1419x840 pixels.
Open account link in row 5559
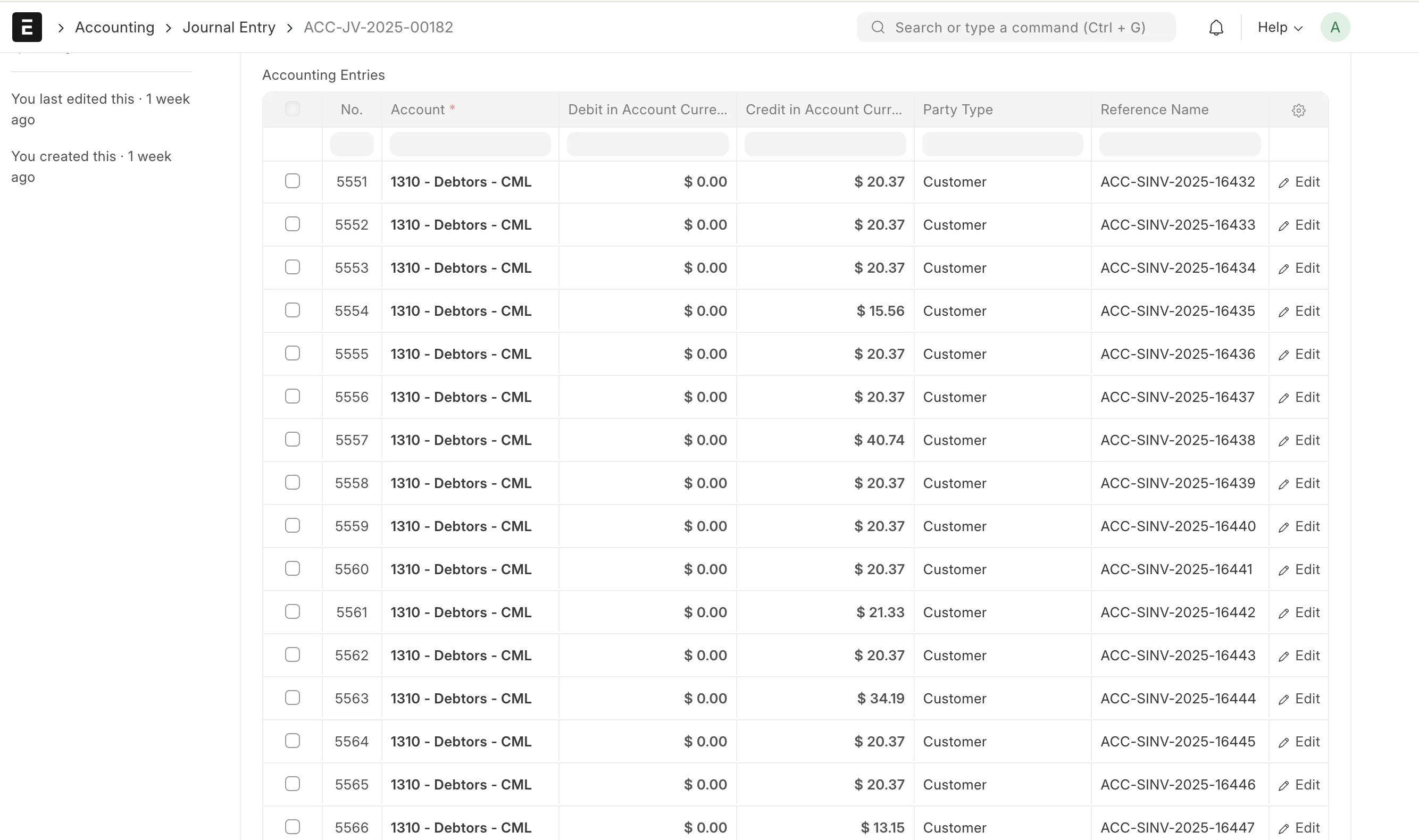[x=461, y=526]
